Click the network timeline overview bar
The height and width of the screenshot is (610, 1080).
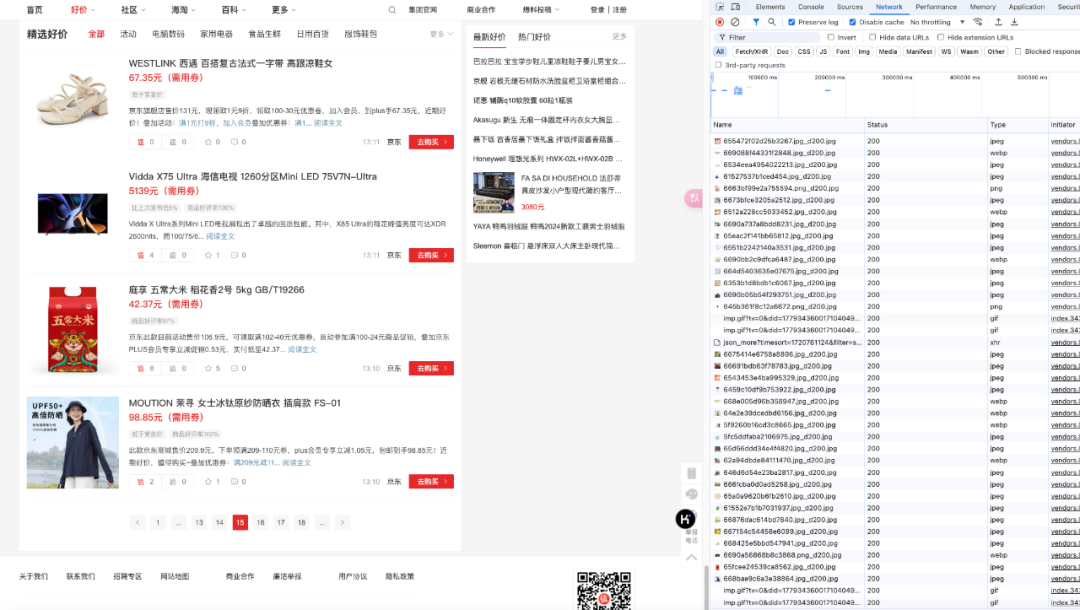click(x=895, y=94)
